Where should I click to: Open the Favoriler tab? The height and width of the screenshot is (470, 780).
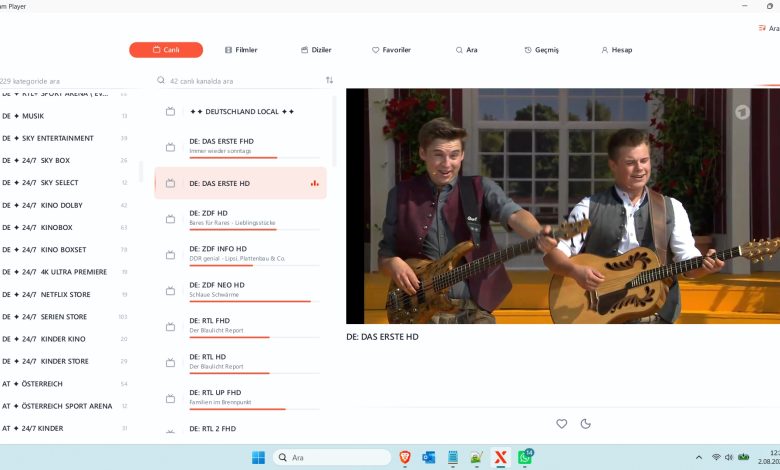391,50
